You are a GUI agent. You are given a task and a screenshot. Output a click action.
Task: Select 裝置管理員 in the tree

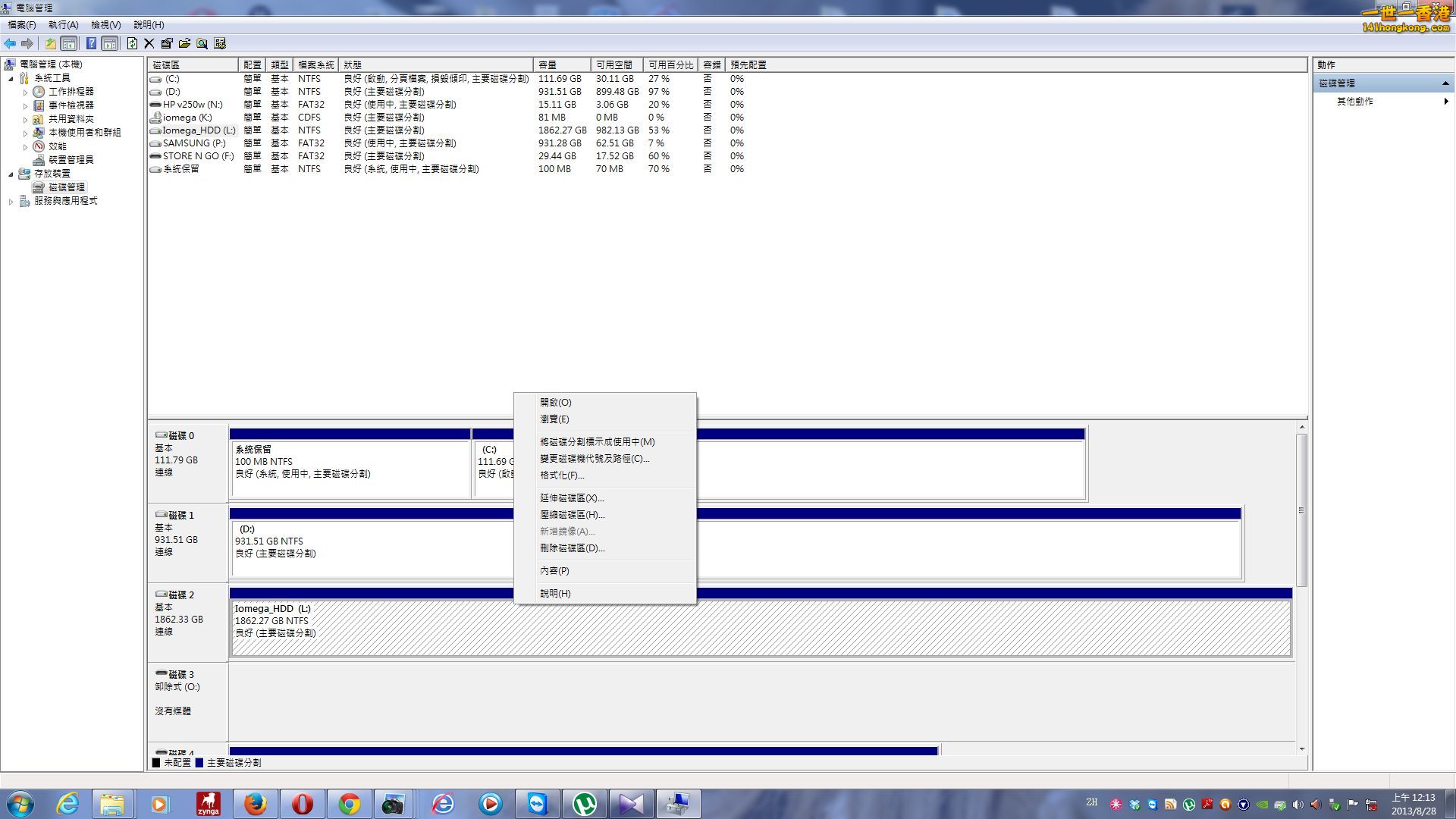tap(71, 160)
